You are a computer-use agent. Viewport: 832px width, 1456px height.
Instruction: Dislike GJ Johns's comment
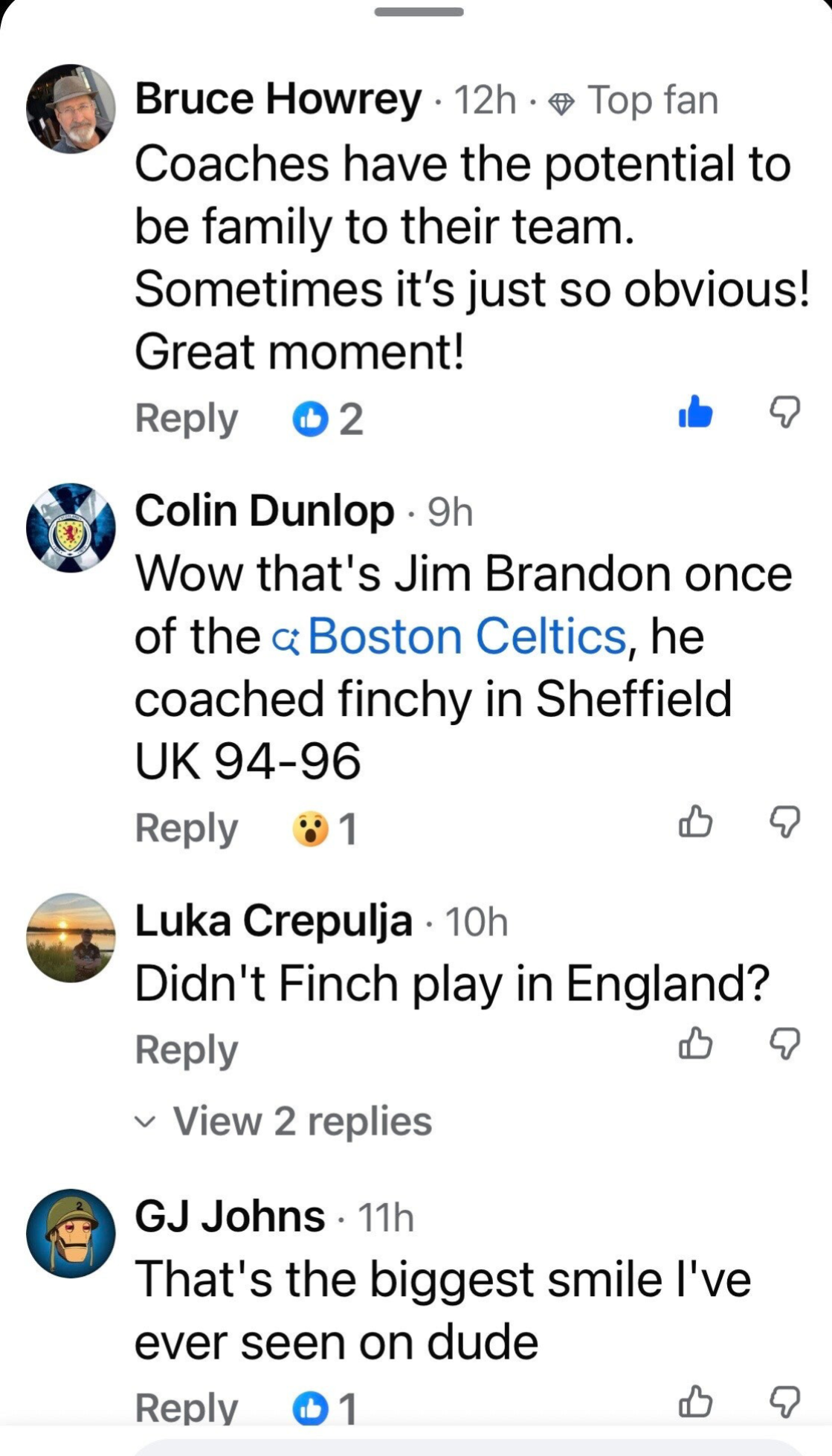tap(784, 1402)
